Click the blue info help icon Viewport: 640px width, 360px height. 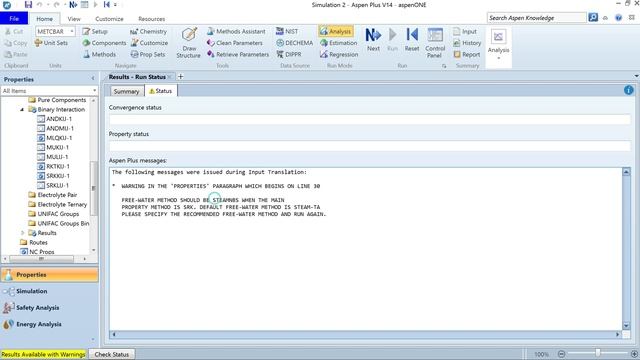pos(629,90)
